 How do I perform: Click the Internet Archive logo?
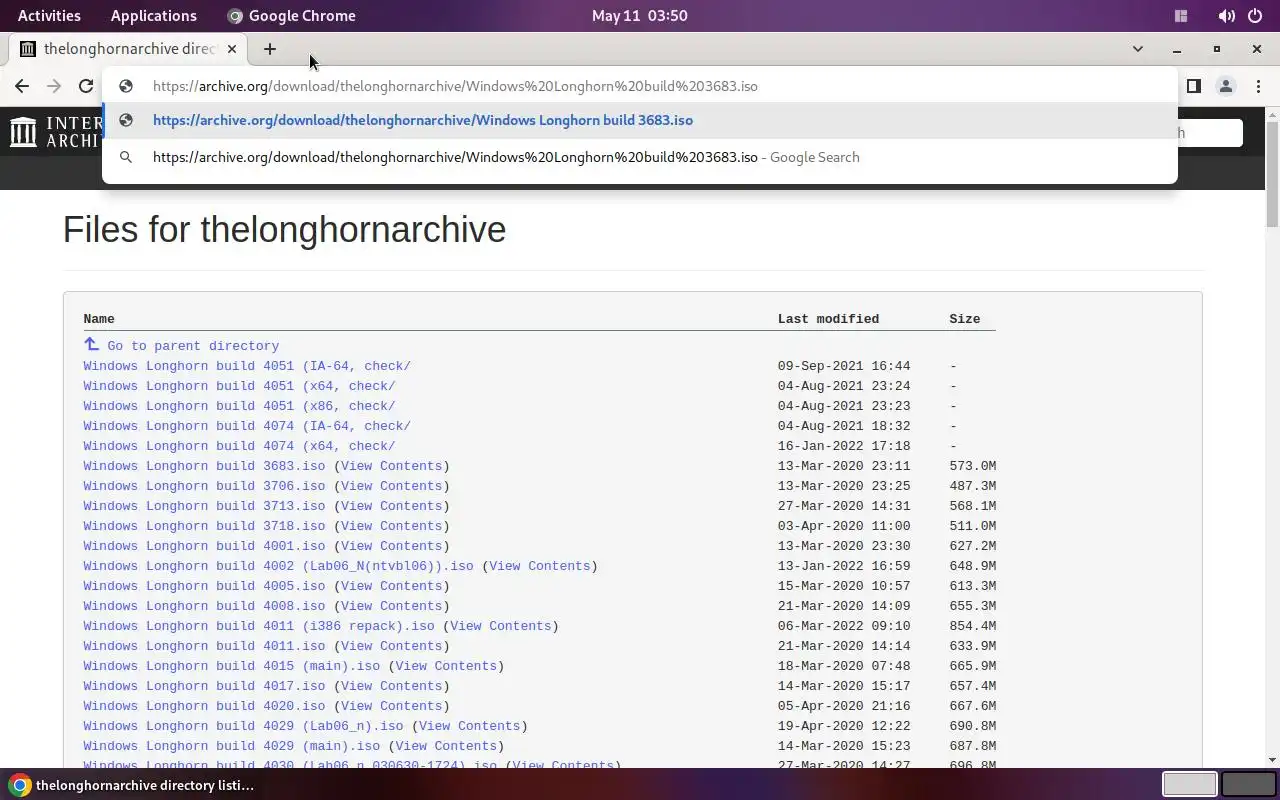pyautogui.click(x=56, y=132)
